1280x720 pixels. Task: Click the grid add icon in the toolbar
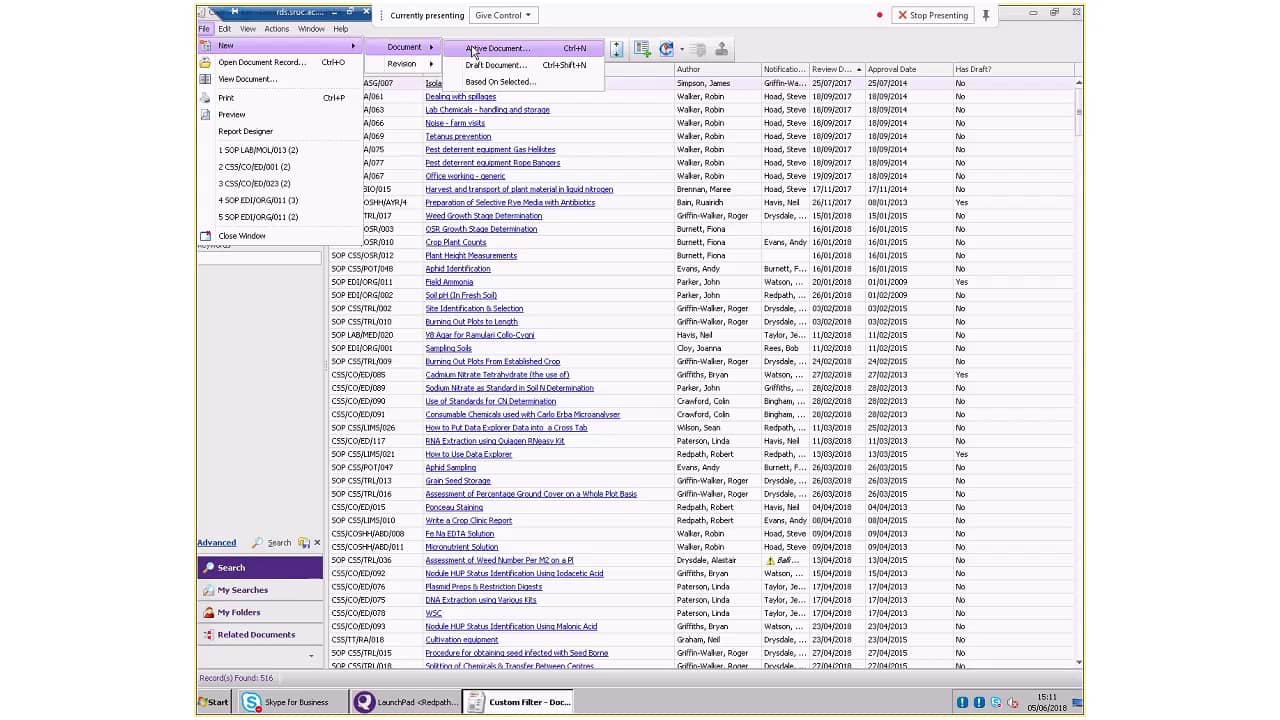pyautogui.click(x=642, y=49)
